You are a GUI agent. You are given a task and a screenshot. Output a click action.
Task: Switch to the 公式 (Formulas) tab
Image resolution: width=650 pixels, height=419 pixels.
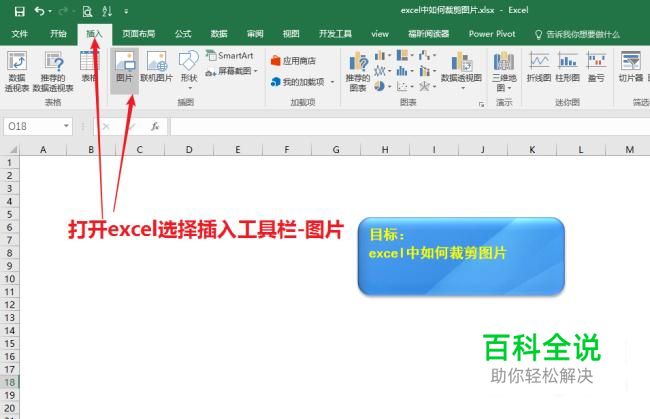point(183,34)
